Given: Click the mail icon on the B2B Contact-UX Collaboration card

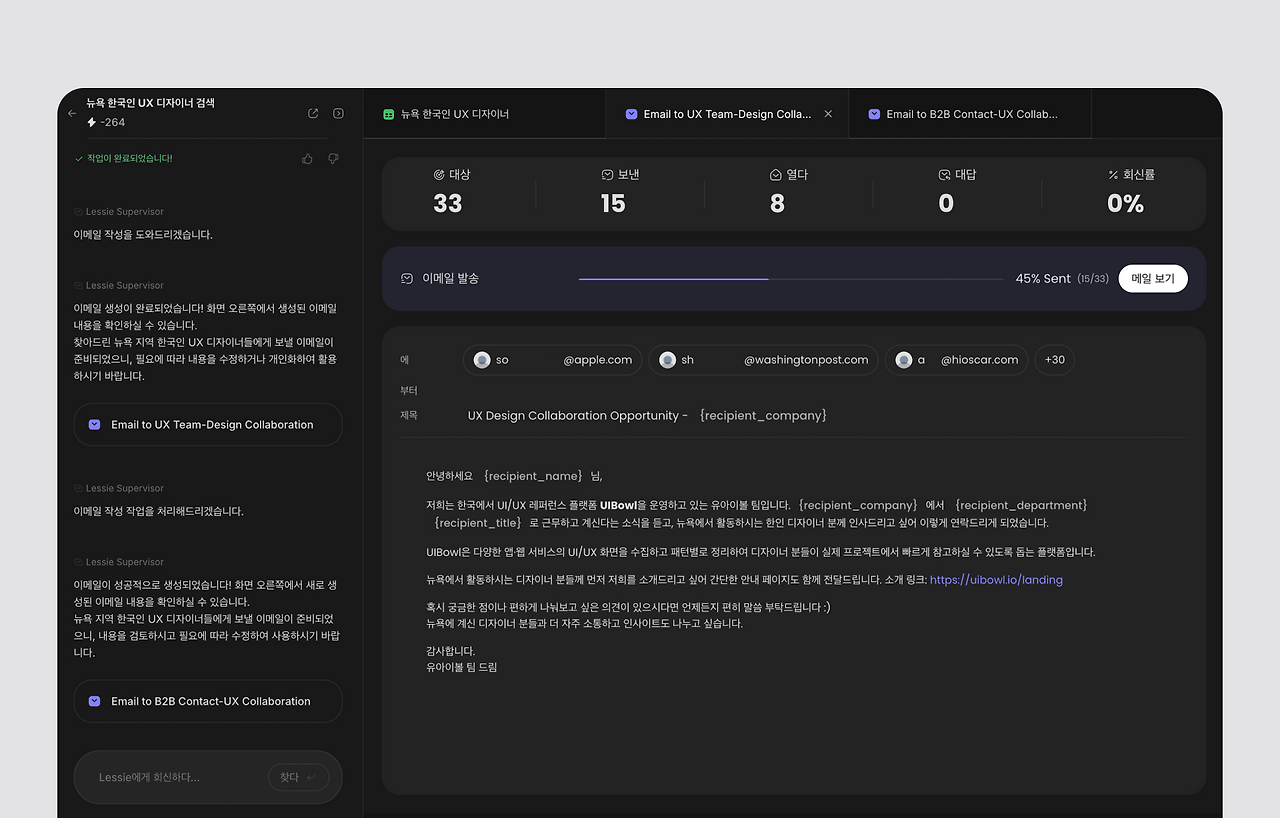Looking at the screenshot, I should (95, 701).
